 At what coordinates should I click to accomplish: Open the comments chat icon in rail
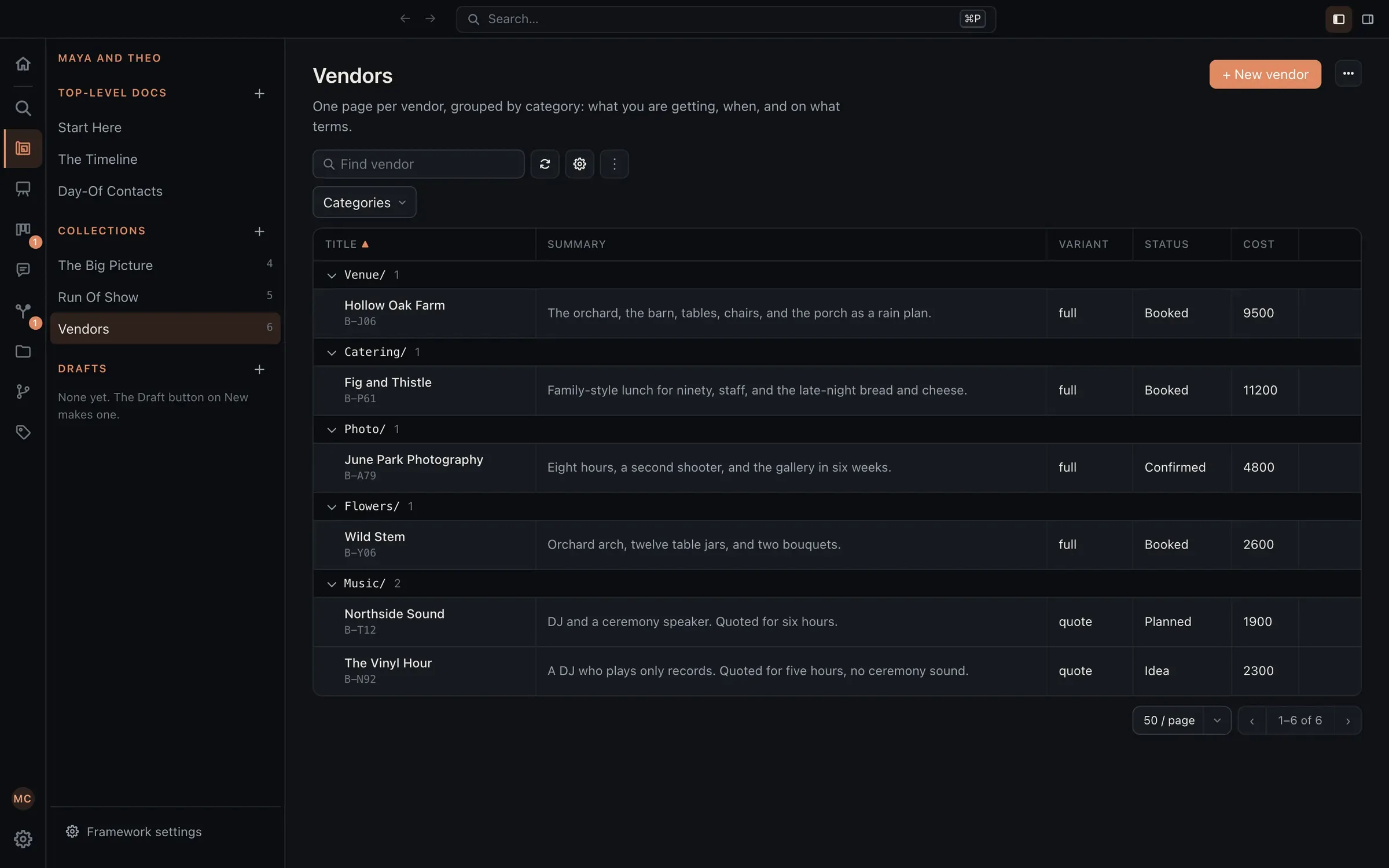pyautogui.click(x=23, y=270)
